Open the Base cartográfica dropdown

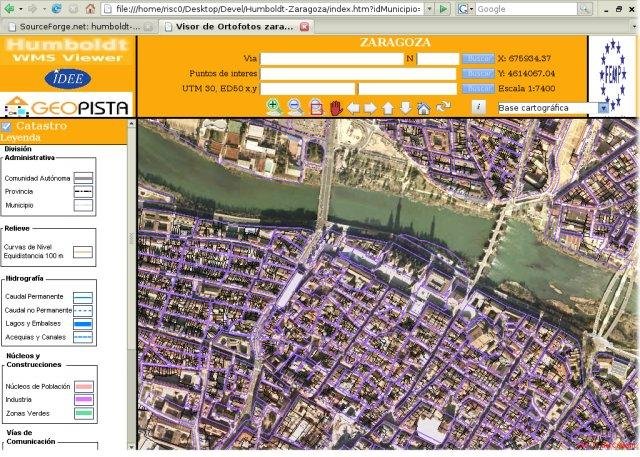[x=603, y=108]
